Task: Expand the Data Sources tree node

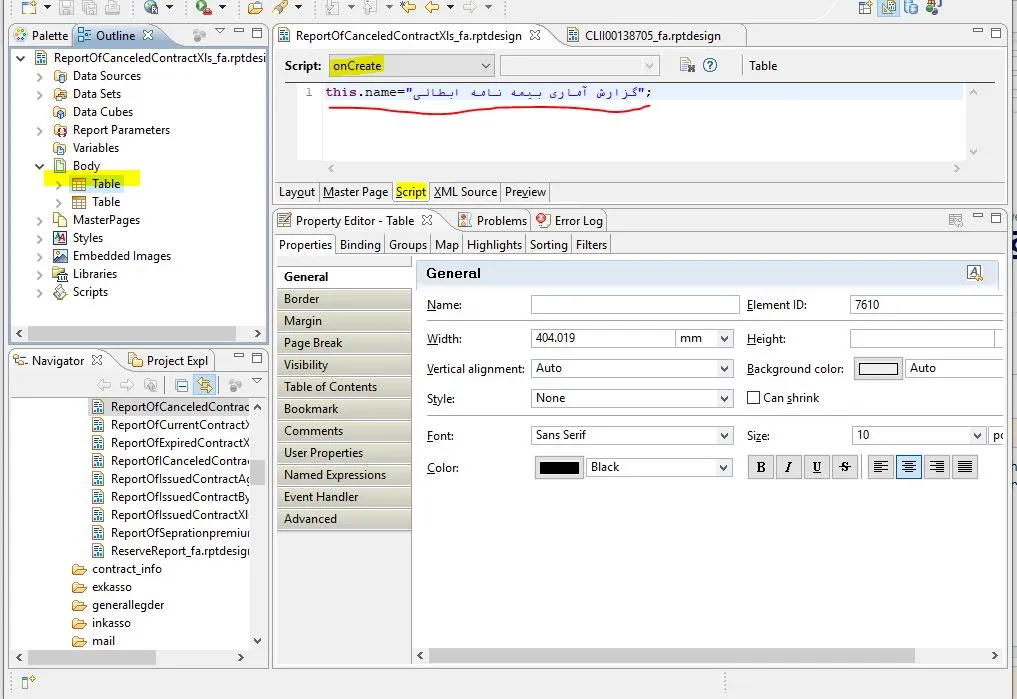Action: click(39, 77)
